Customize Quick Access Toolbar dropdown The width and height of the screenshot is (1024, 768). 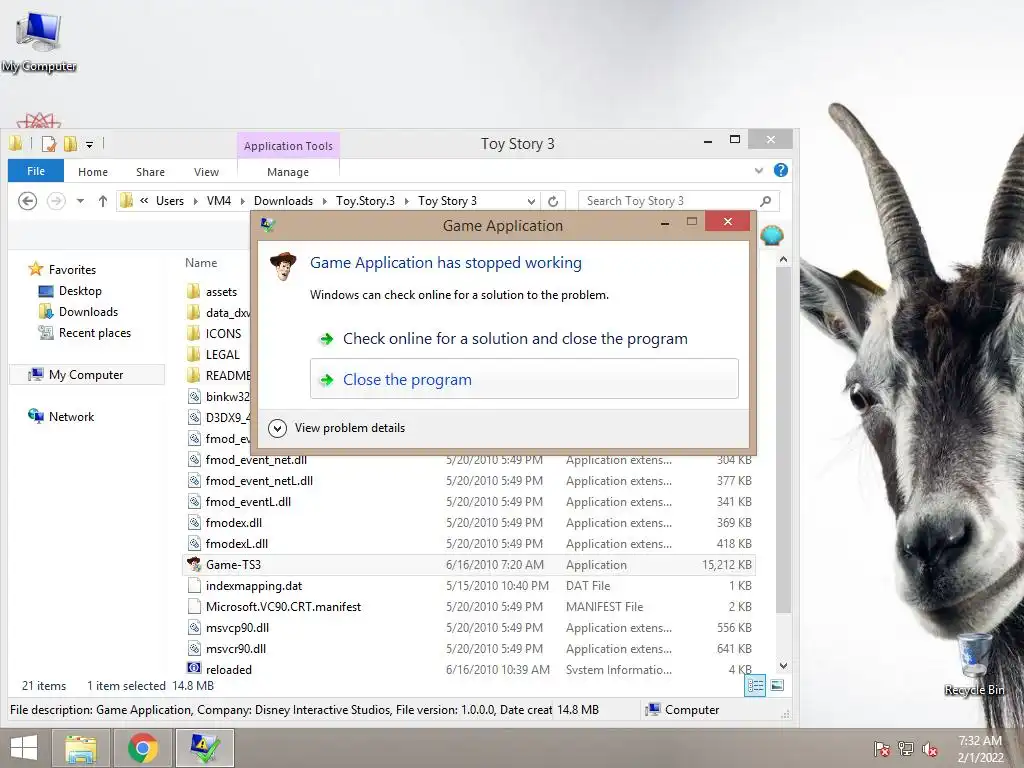coord(89,144)
